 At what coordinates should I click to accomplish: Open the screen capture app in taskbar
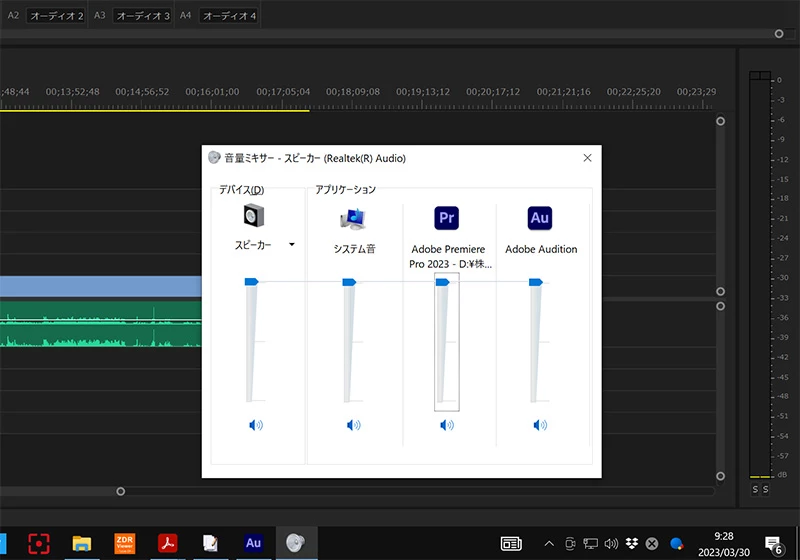39,543
